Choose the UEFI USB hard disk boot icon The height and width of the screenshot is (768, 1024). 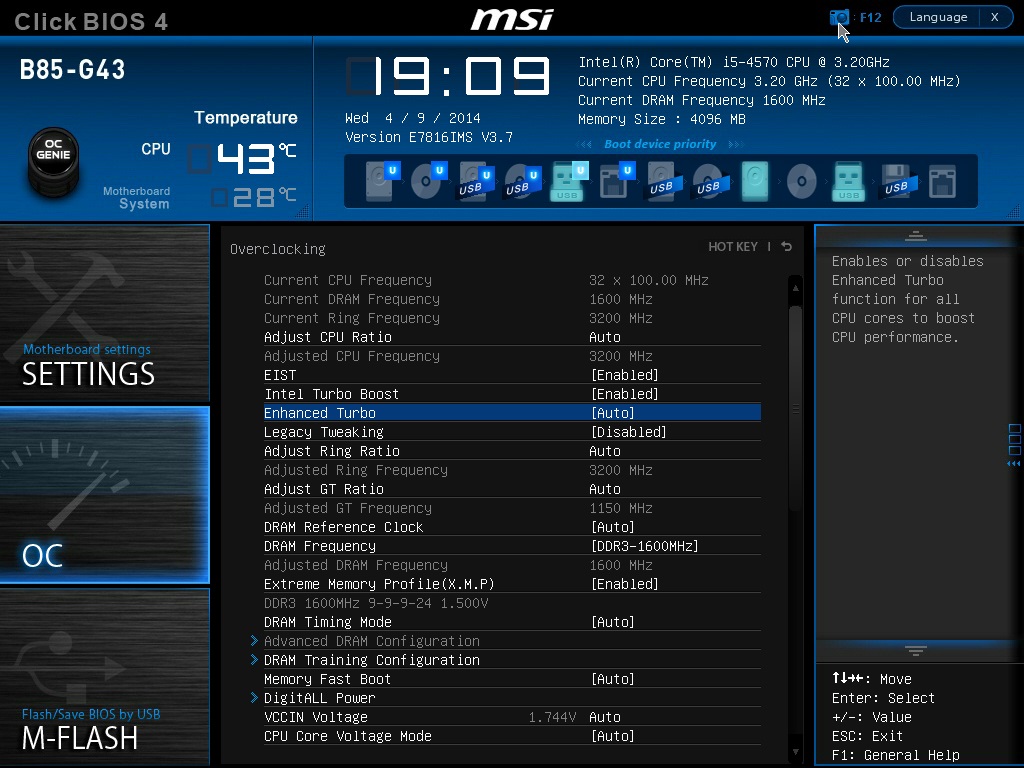(x=475, y=181)
